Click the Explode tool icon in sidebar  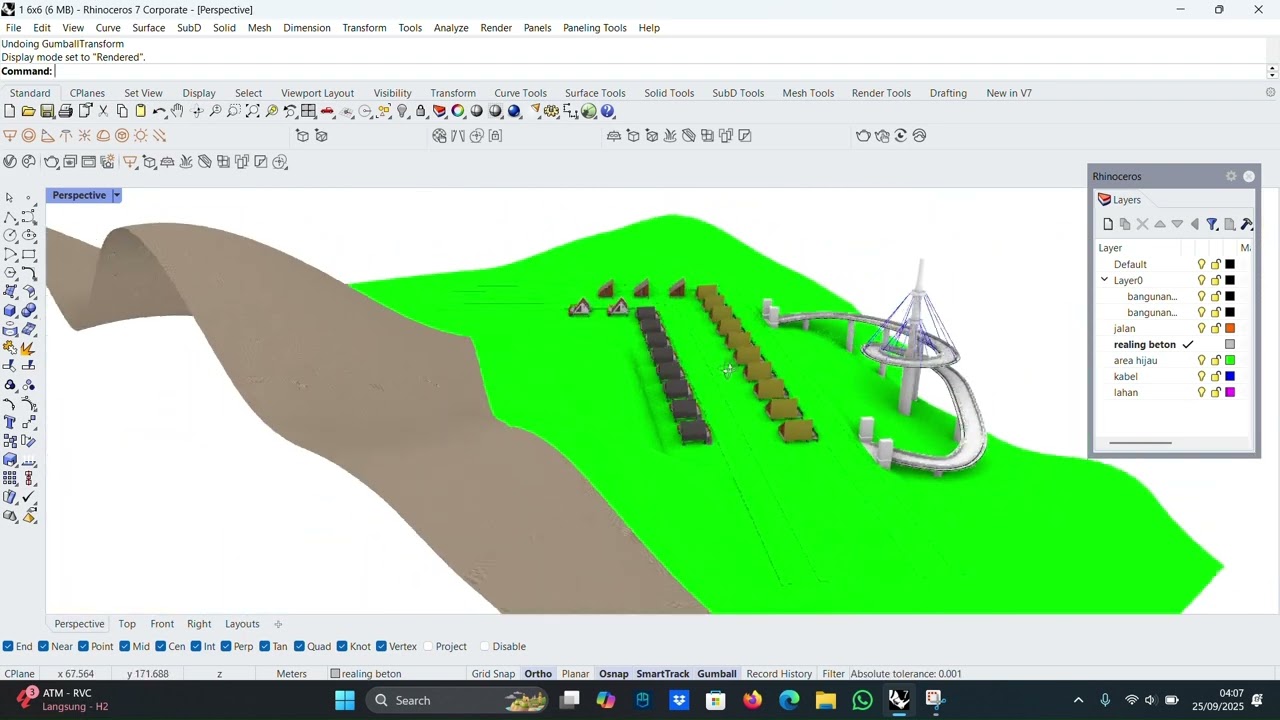click(x=28, y=348)
